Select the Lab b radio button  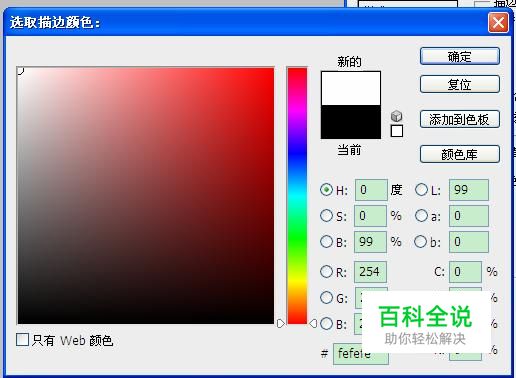(421, 241)
